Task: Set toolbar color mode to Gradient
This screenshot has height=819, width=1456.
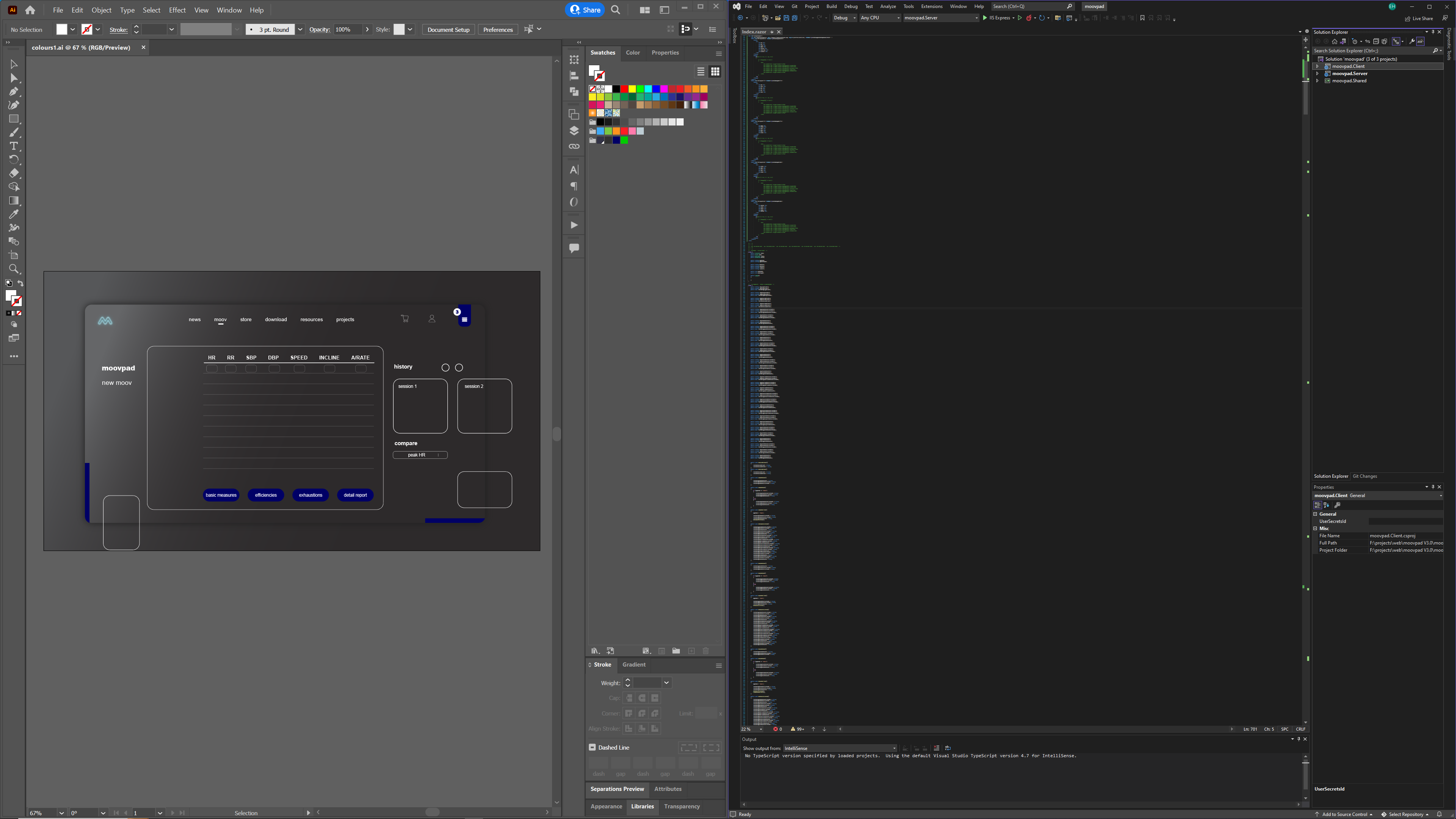Action: [14, 313]
